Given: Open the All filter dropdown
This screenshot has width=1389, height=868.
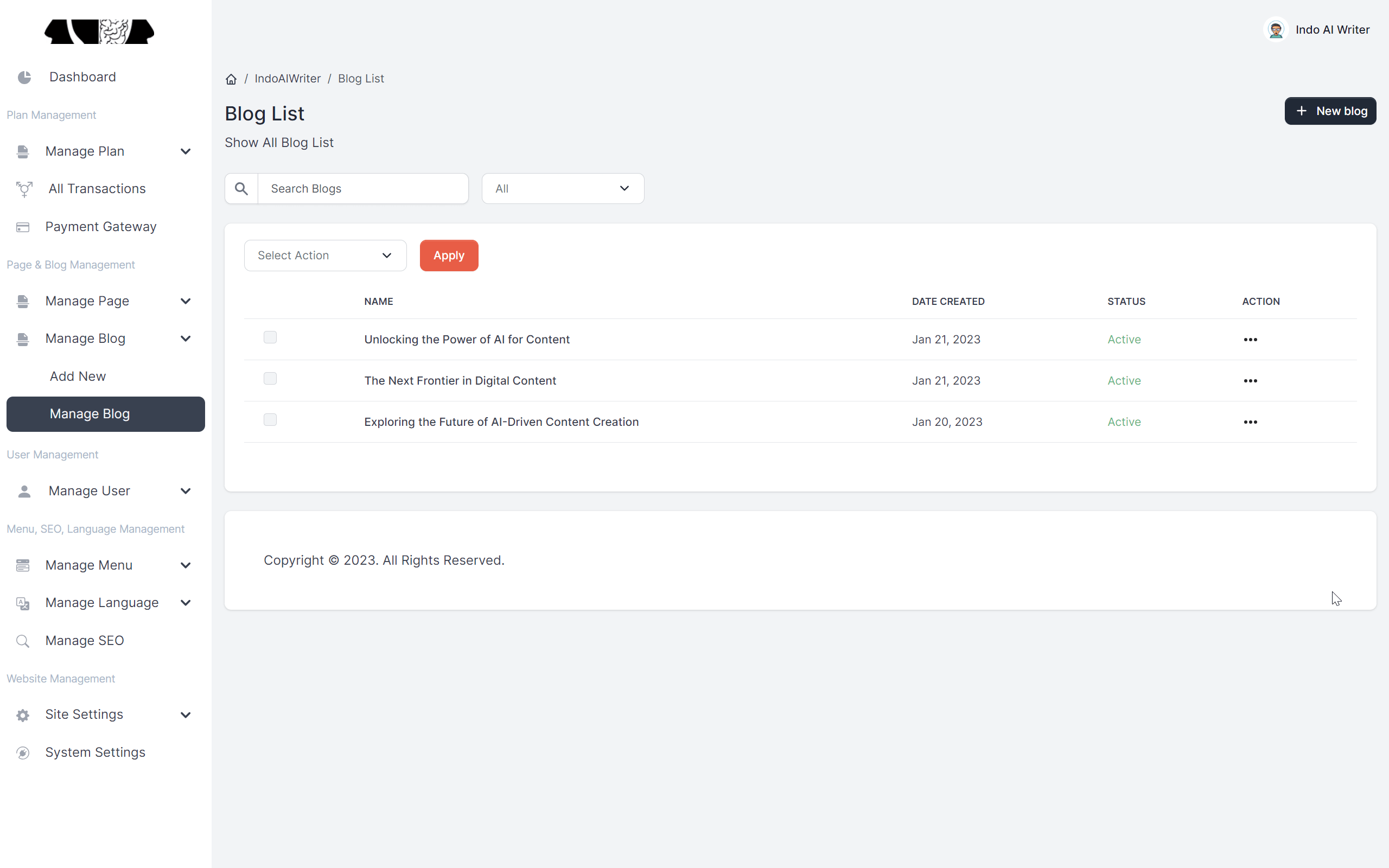Looking at the screenshot, I should (563, 188).
